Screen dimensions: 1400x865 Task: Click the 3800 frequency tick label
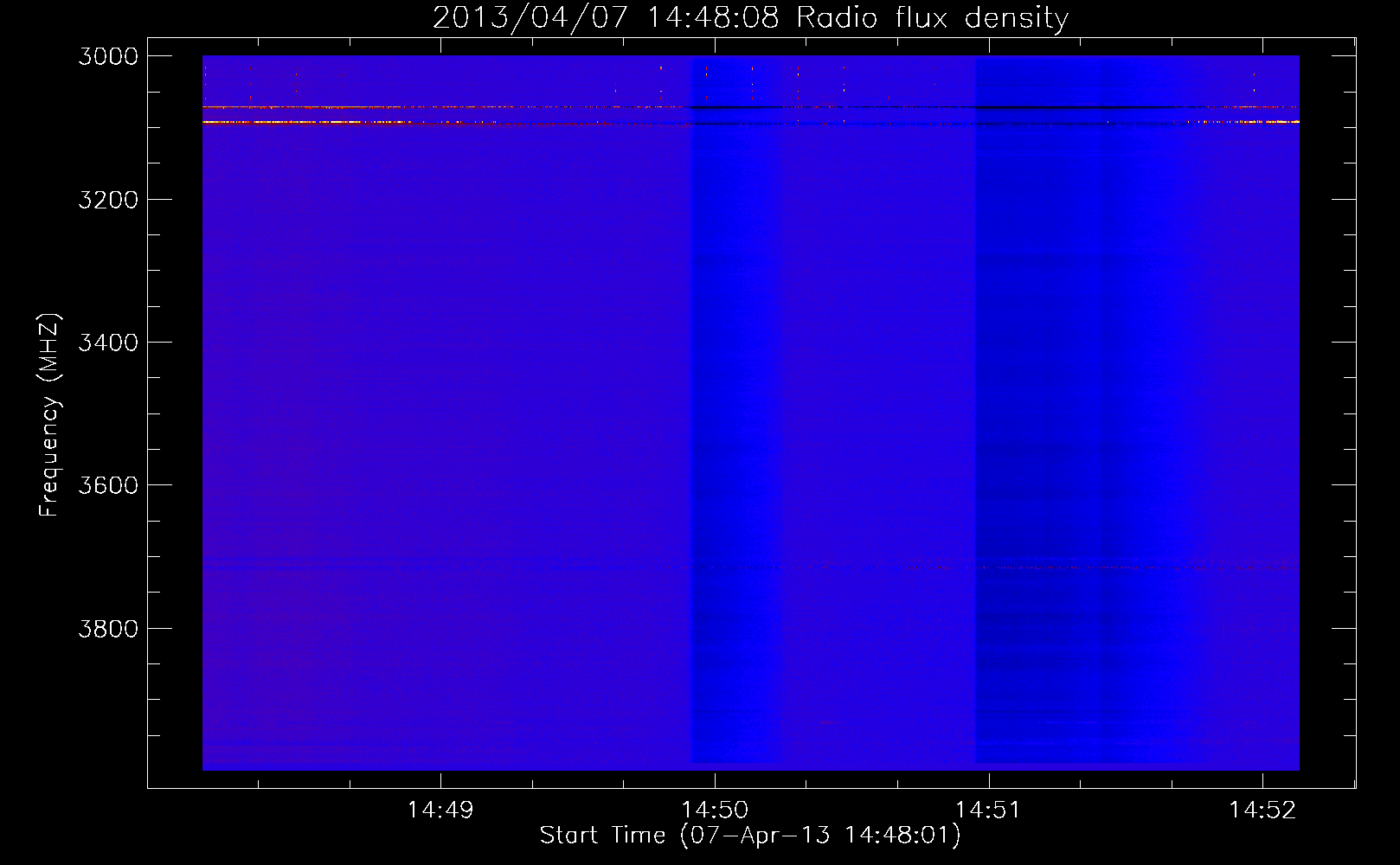coord(108,629)
